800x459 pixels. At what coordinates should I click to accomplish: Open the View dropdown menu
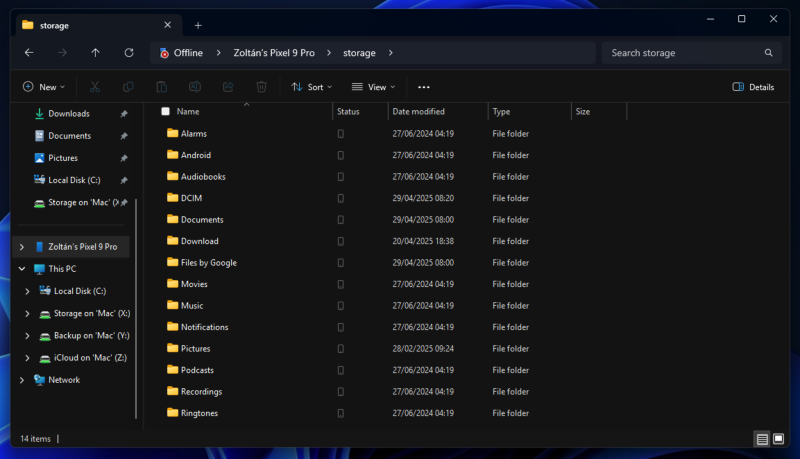tap(373, 87)
